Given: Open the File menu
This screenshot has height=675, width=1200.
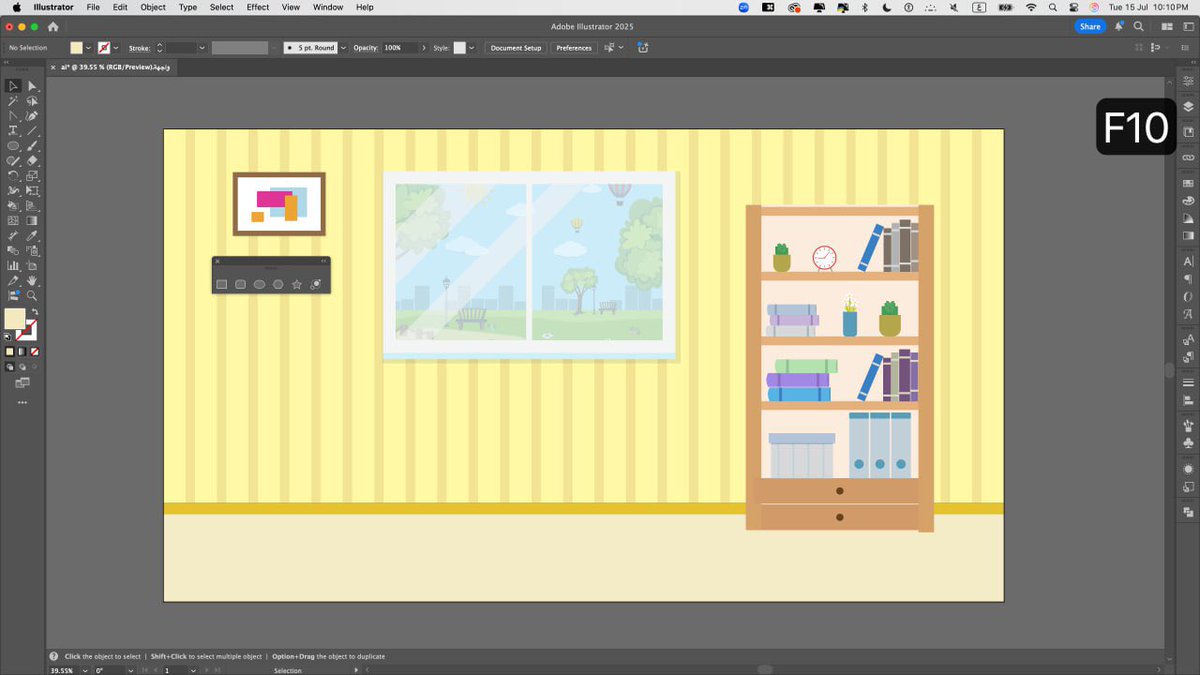Looking at the screenshot, I should click(93, 7).
